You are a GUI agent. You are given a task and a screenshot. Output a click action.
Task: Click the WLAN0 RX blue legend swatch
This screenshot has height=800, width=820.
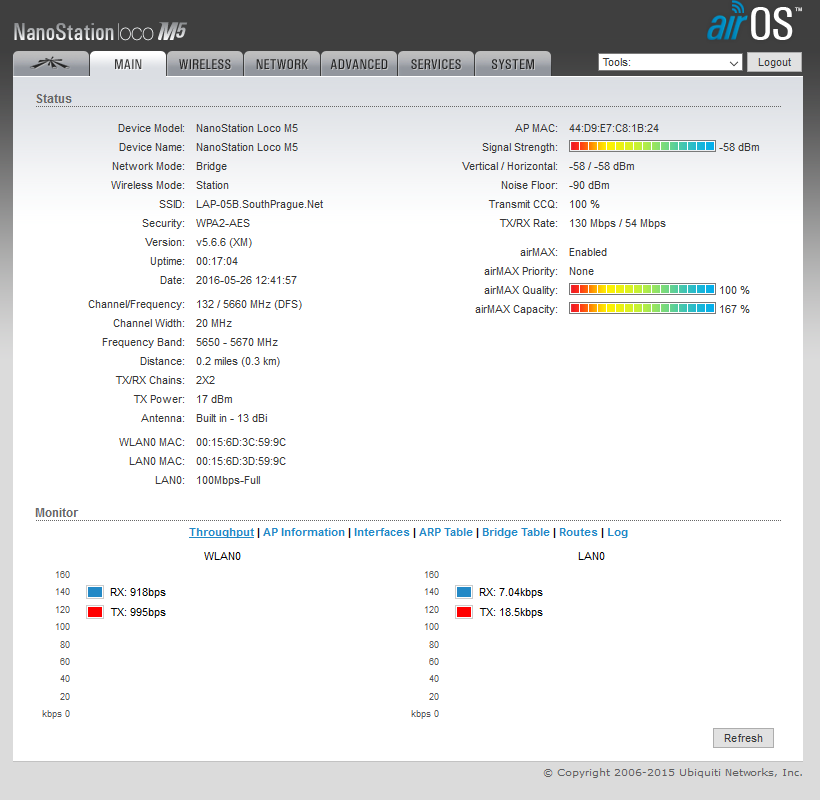(95, 592)
